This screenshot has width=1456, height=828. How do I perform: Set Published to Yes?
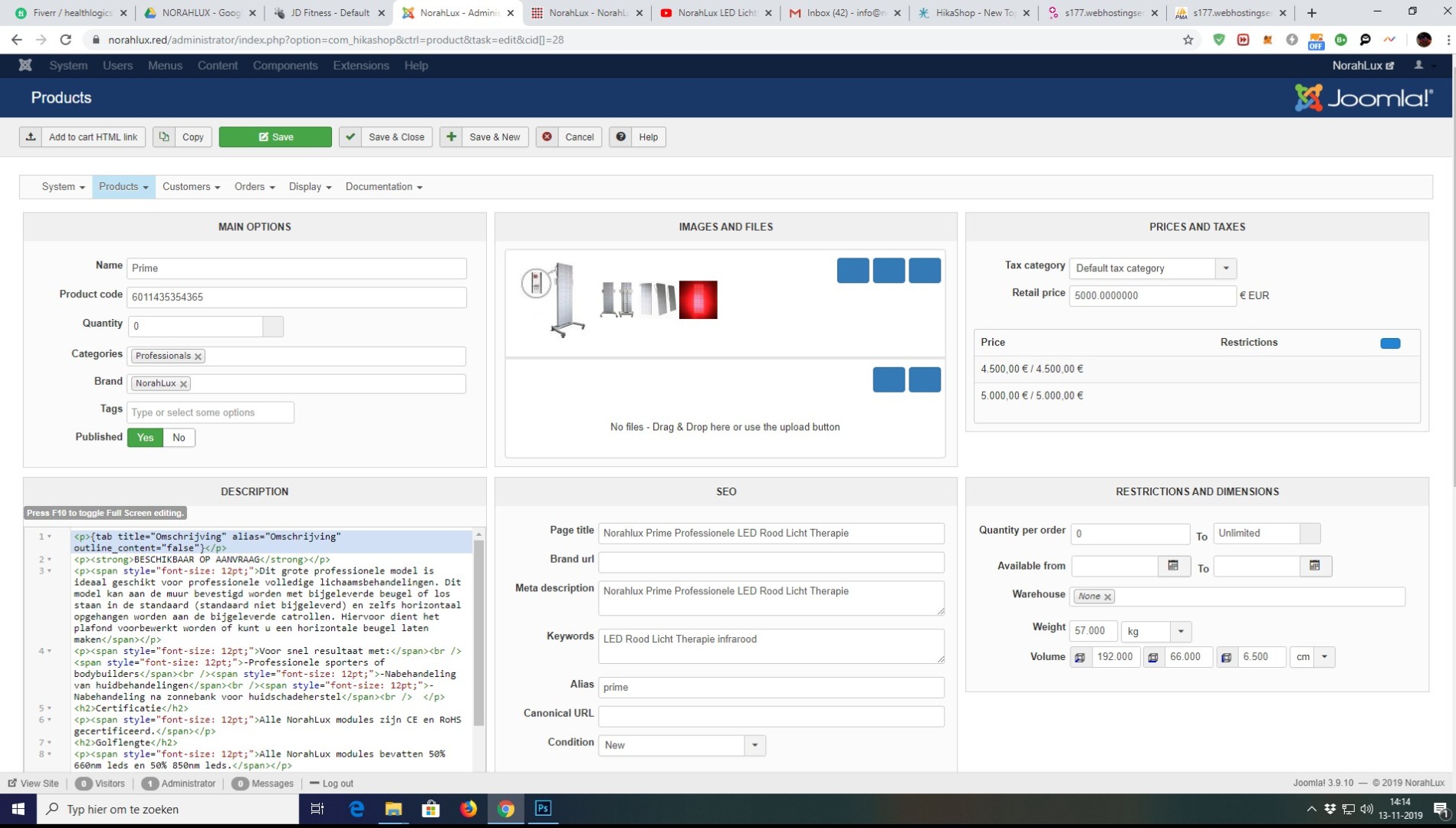pos(145,438)
